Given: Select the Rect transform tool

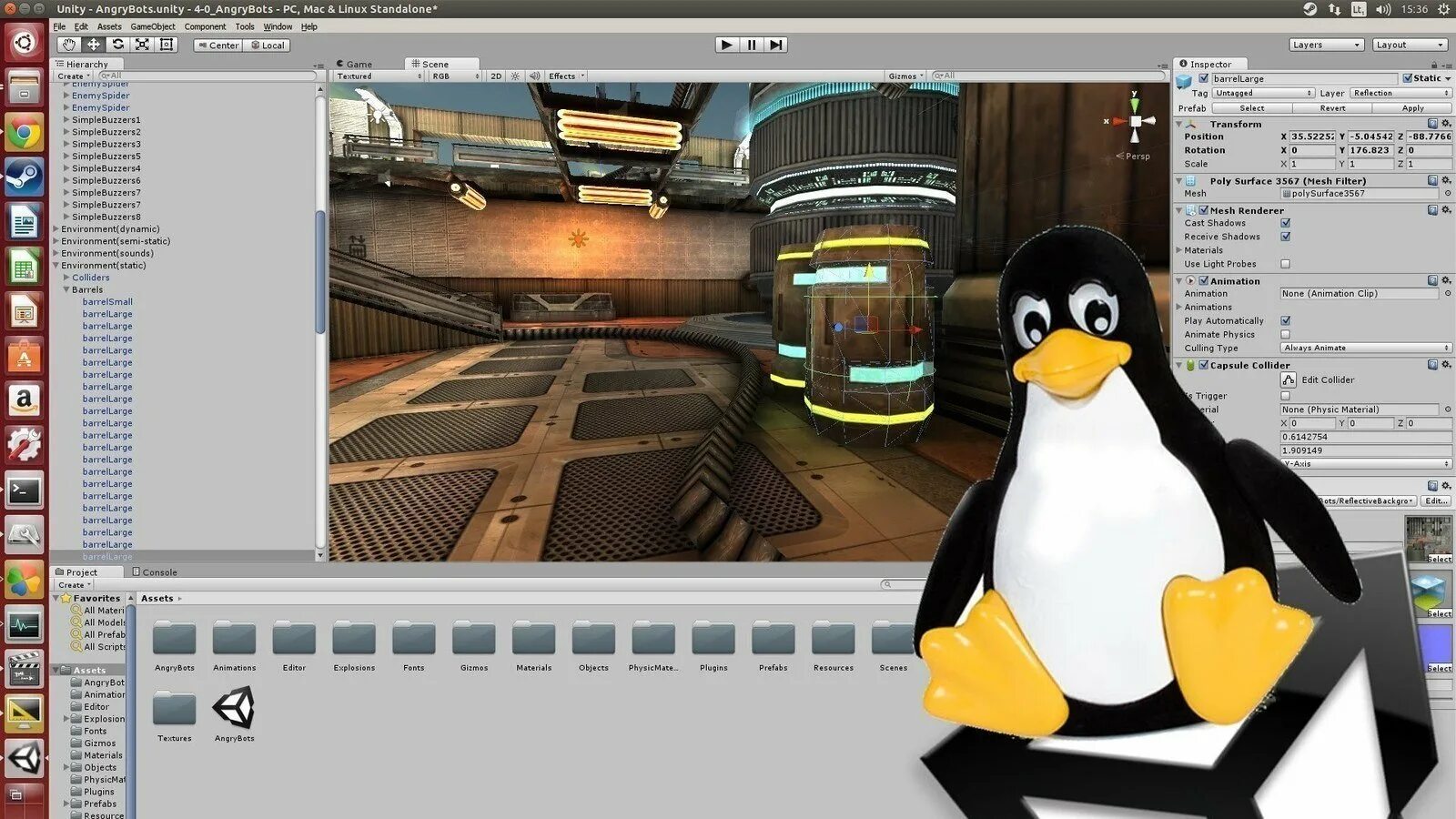Looking at the screenshot, I should [x=167, y=45].
